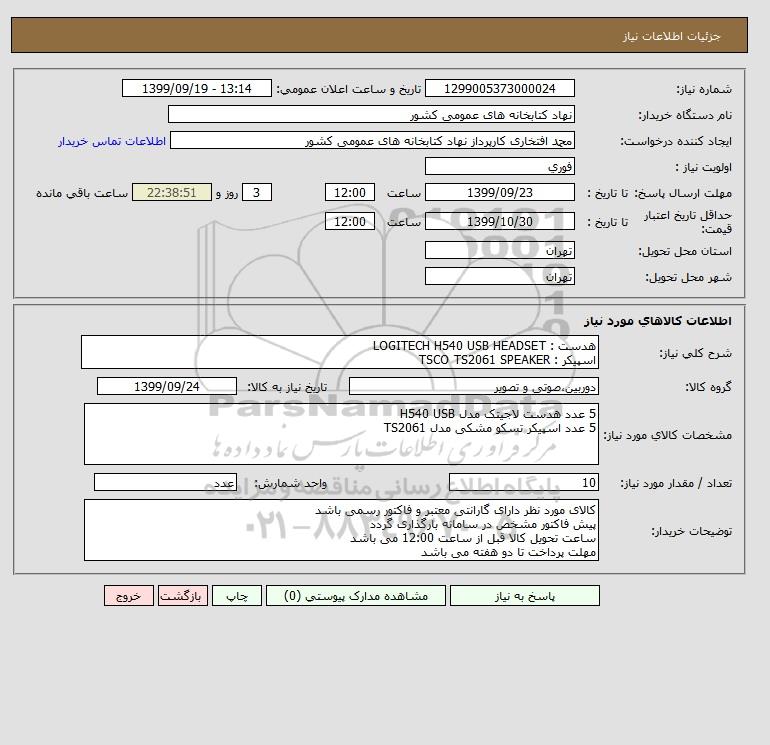Click the جزئیات اطلاعات نیاز header title
Screen dimensions: 770x745
671,36
